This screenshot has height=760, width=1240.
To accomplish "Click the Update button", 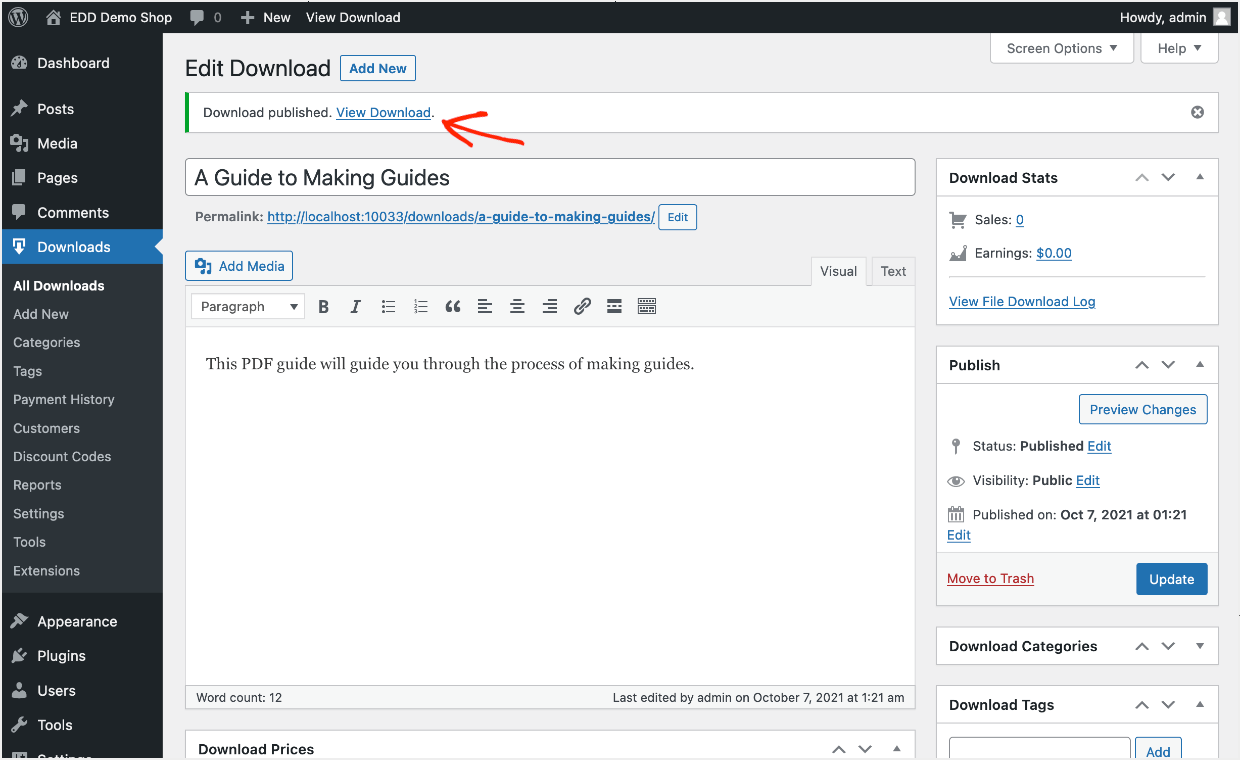I will [1171, 578].
